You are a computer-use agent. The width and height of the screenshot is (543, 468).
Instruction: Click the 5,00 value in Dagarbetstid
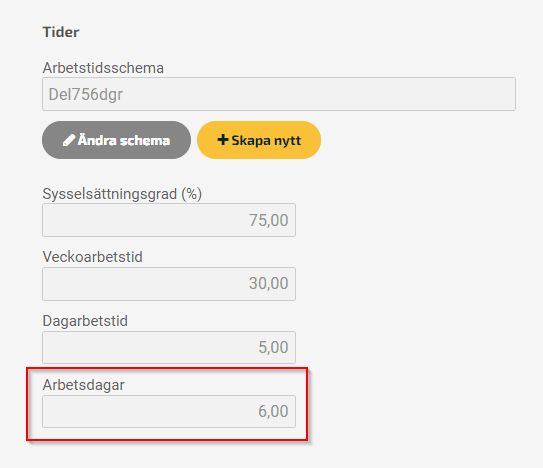point(273,347)
